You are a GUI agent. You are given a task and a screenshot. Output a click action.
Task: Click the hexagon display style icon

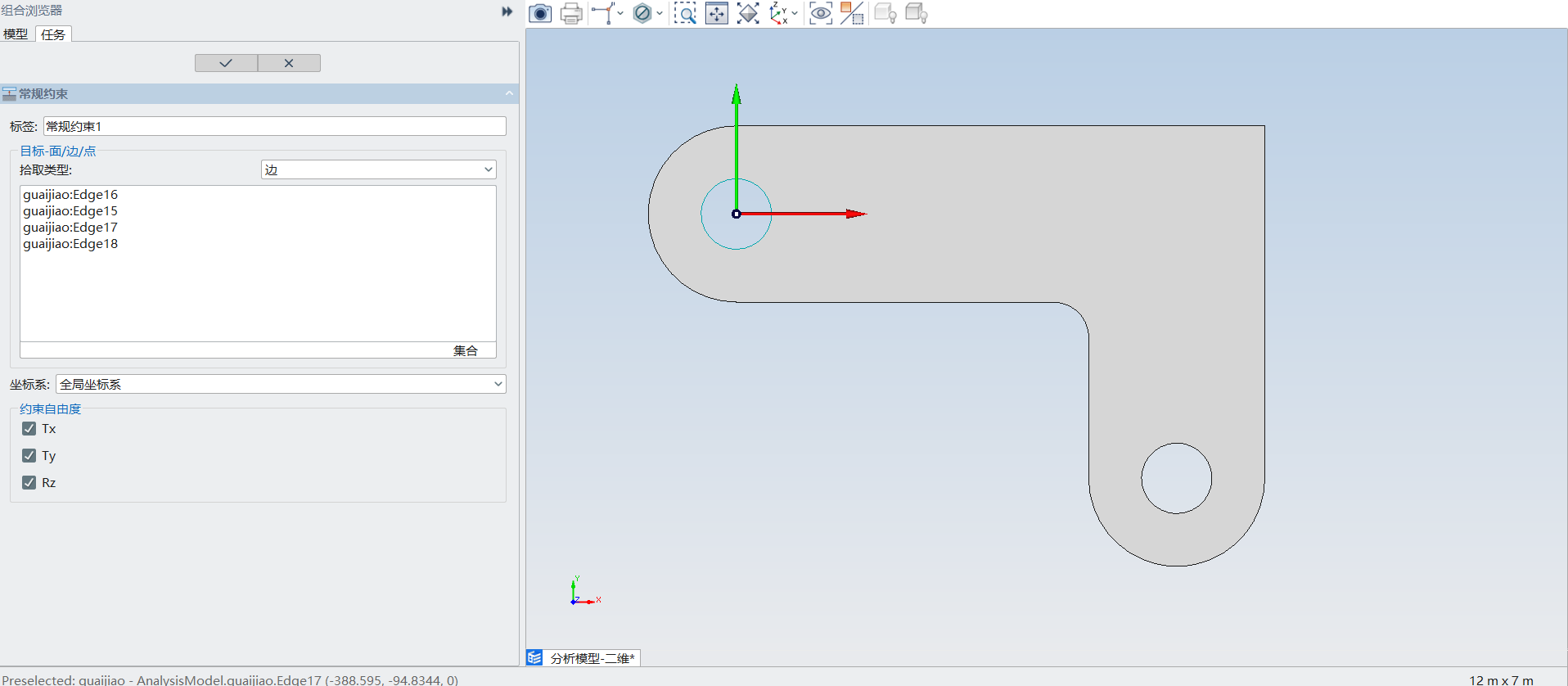tap(642, 13)
